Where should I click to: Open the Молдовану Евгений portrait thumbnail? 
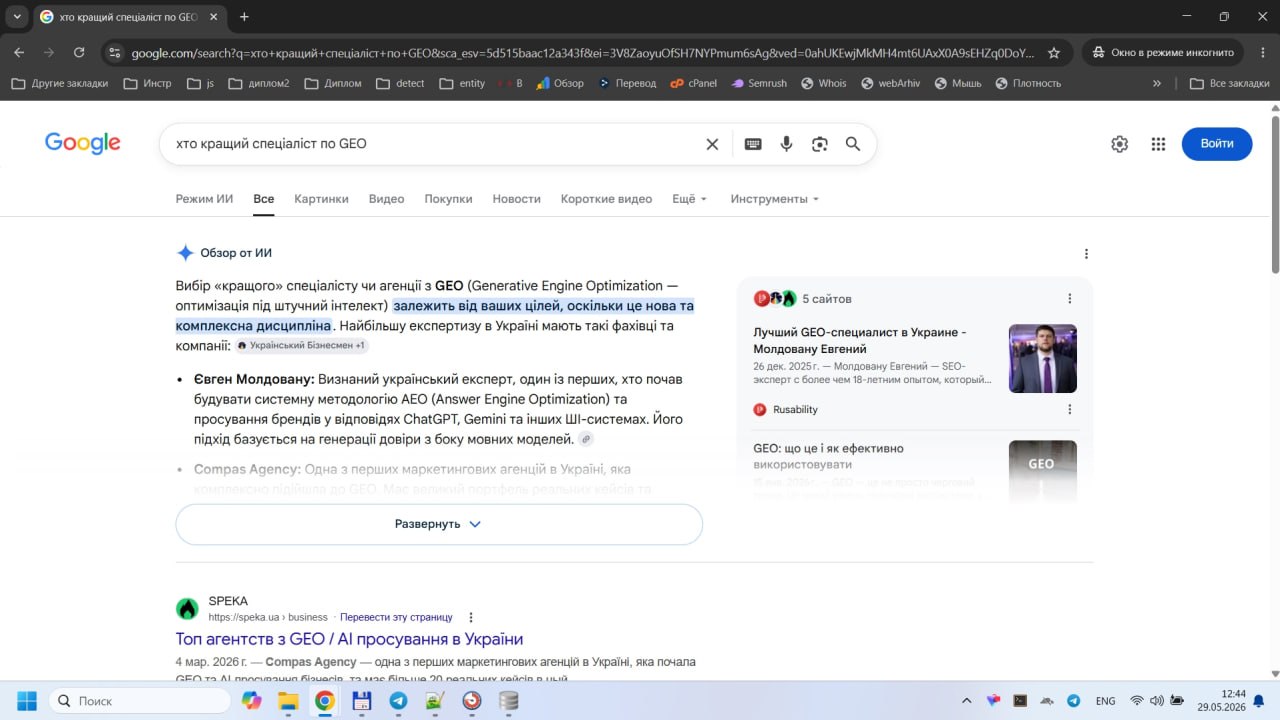click(1043, 358)
